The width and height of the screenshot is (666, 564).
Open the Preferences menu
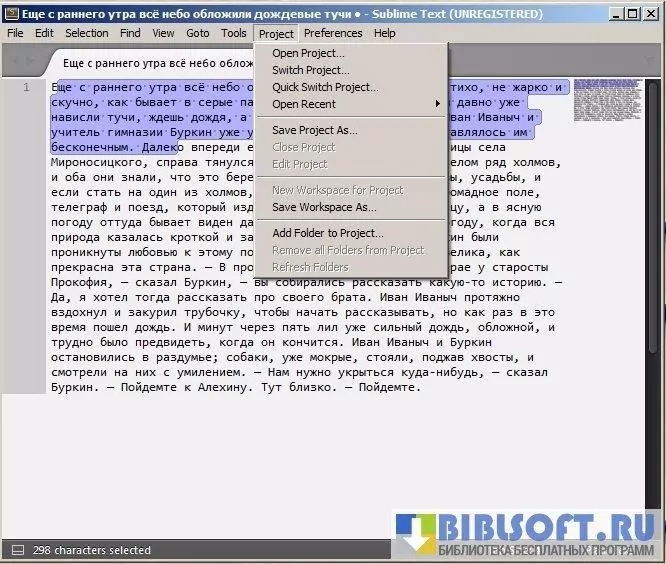[x=333, y=33]
